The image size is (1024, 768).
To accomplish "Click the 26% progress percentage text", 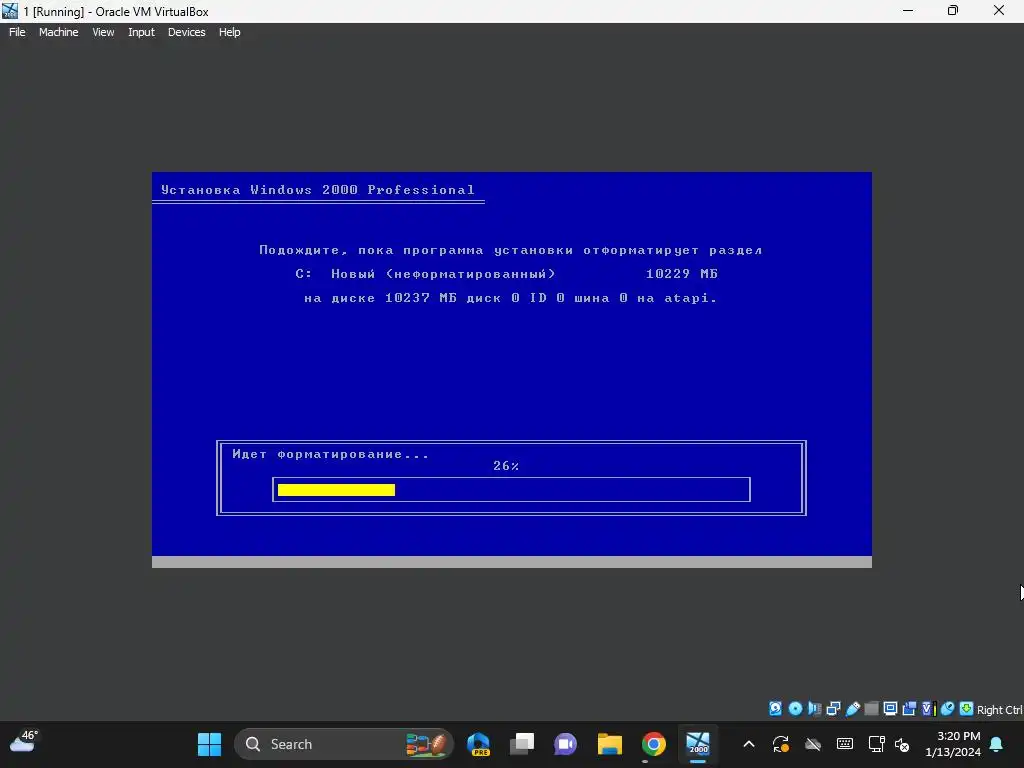I will (x=506, y=466).
